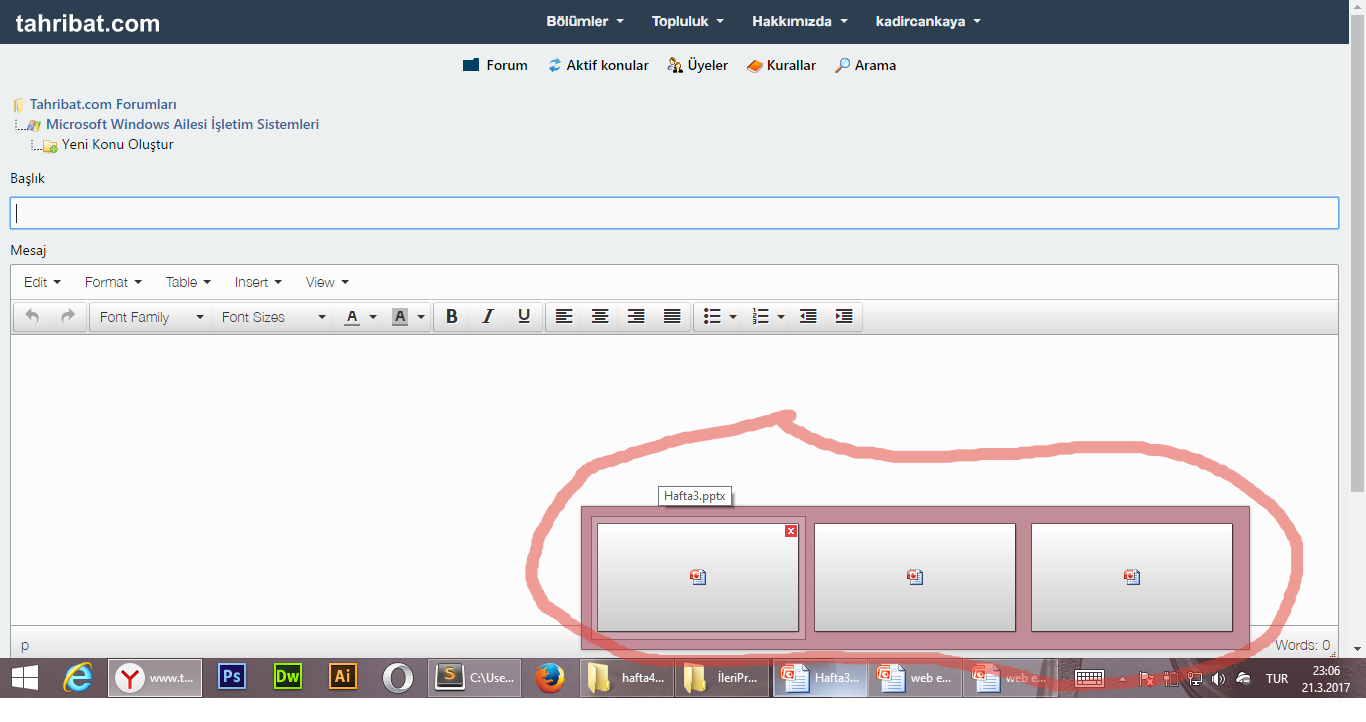Close the Hafta3.pptx preview thumbnail
1366x722 pixels.
[791, 531]
